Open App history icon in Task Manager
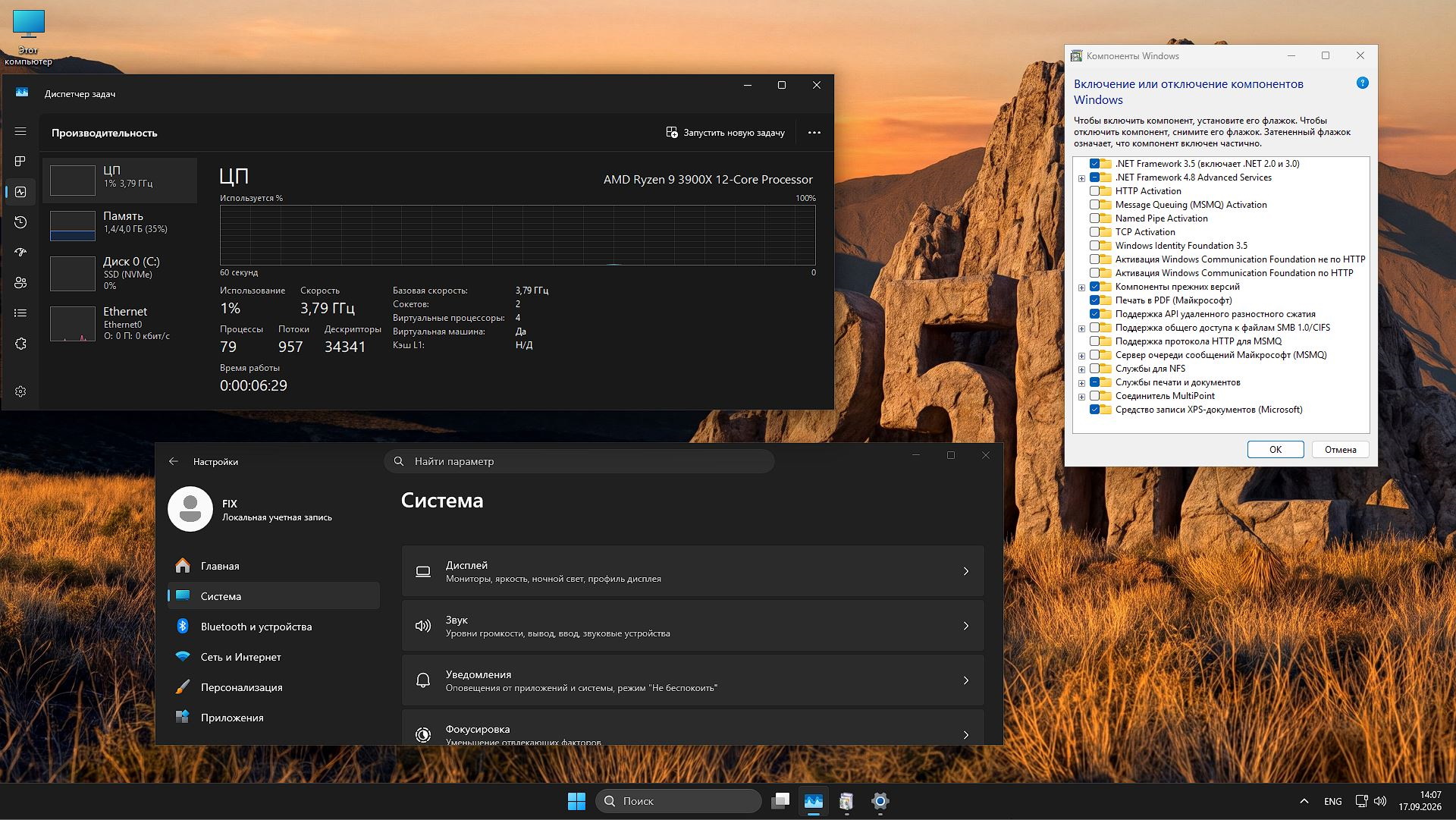This screenshot has height=820, width=1456. tap(20, 222)
